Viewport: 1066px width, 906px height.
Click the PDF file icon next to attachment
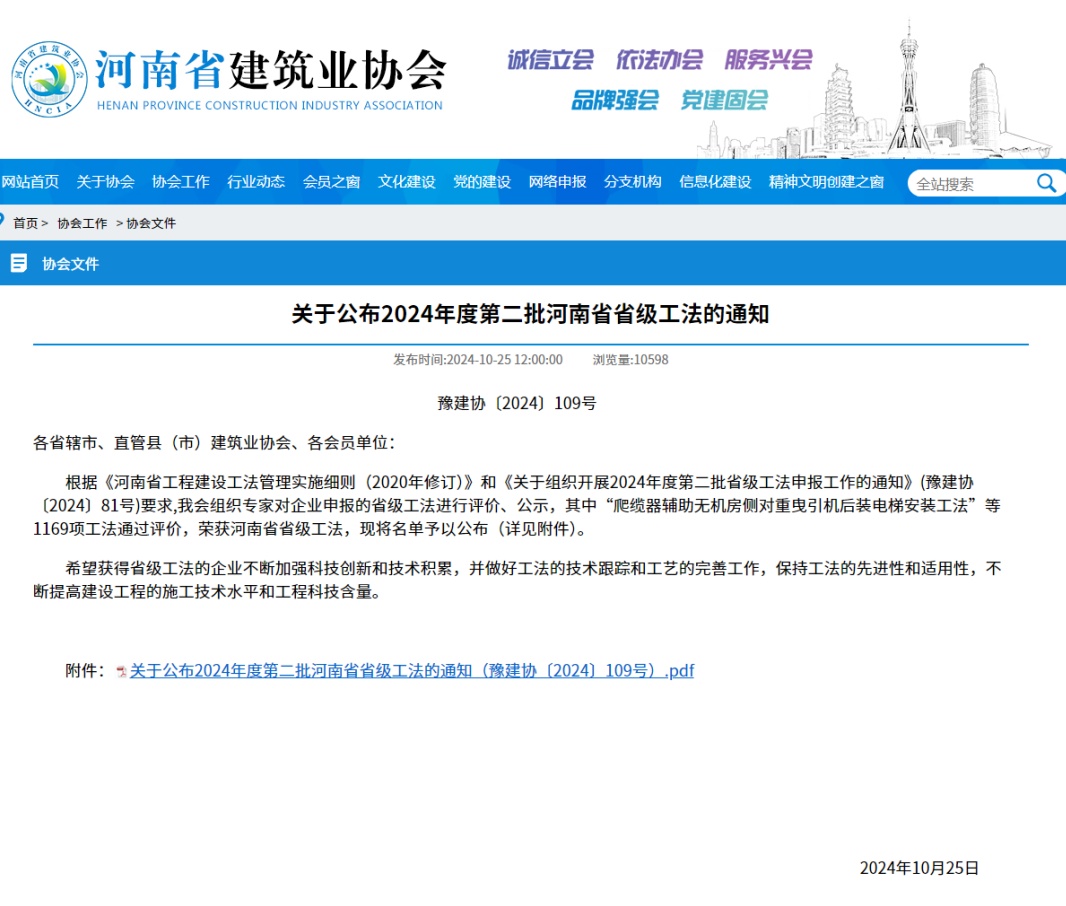122,672
